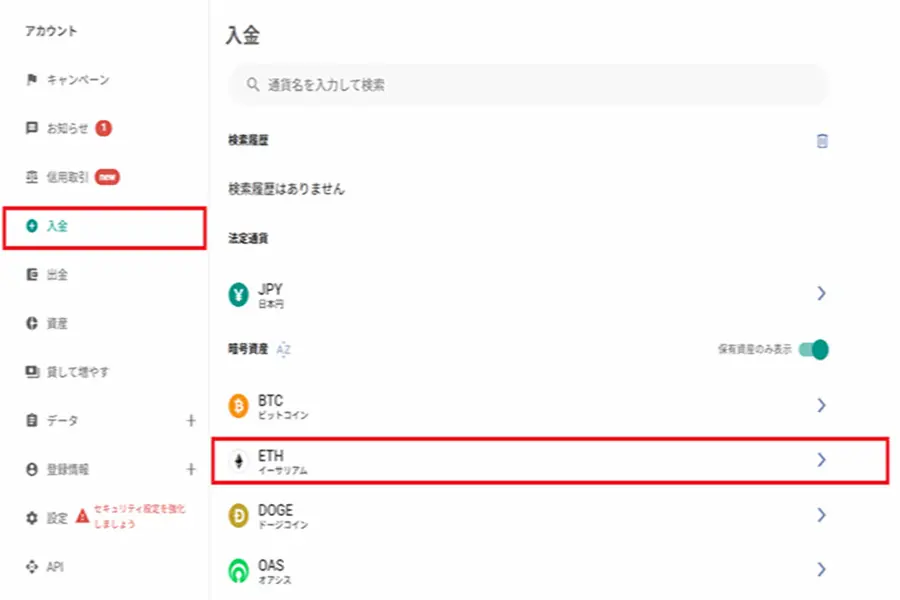
Task: Click the お知らせ notifications icon with badge
Action: point(32,128)
